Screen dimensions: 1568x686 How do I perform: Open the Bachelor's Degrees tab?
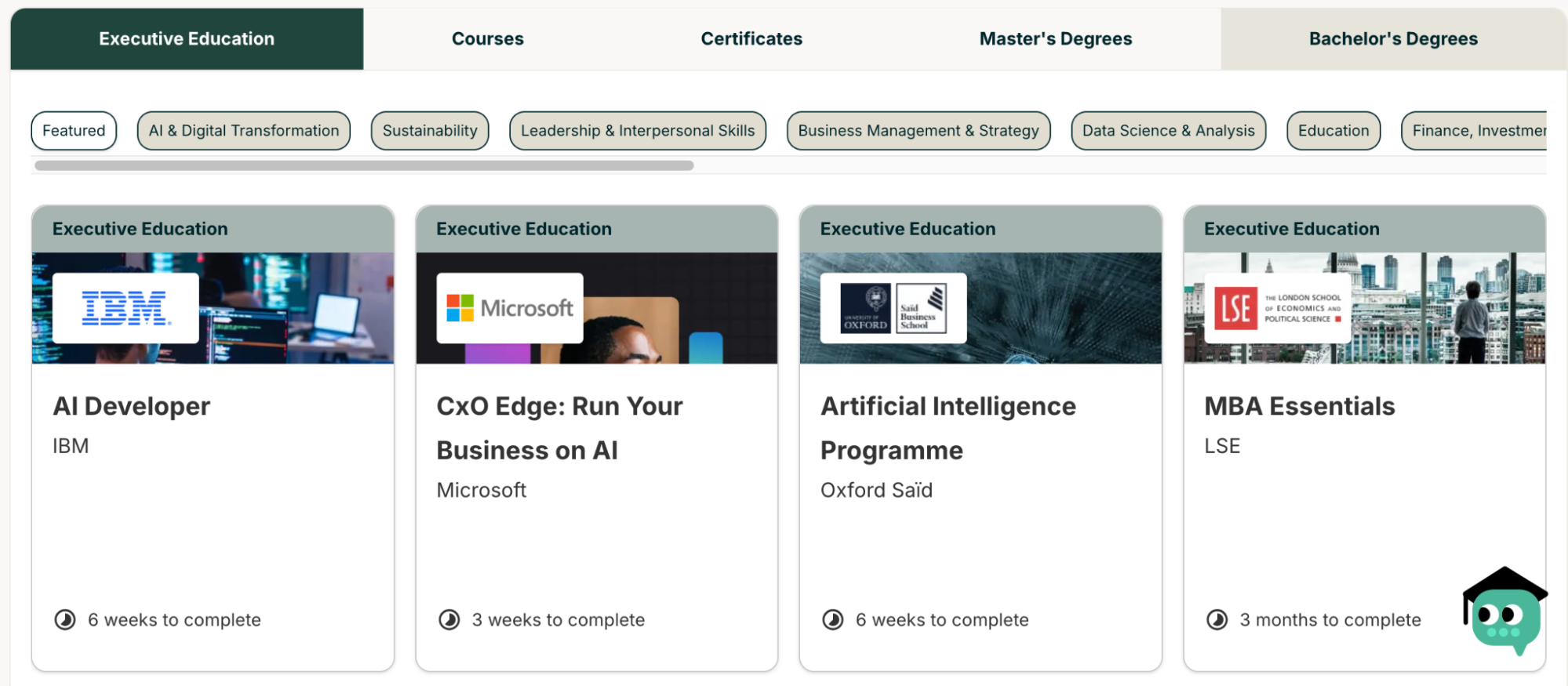(x=1393, y=38)
